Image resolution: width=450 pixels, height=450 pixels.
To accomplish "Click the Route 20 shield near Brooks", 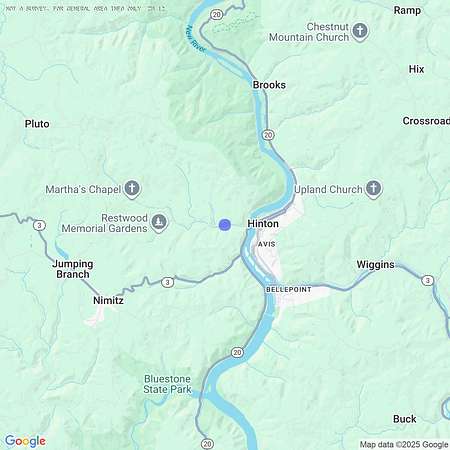I will (x=268, y=135).
